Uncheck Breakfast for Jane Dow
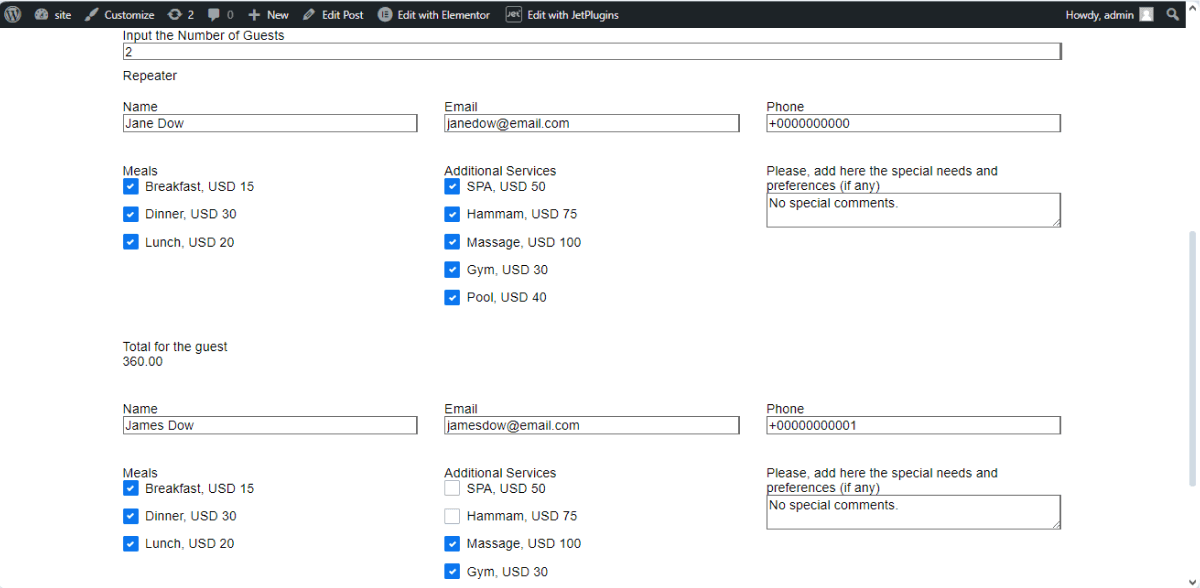Screen dimensions: 1200x588 click(131, 187)
